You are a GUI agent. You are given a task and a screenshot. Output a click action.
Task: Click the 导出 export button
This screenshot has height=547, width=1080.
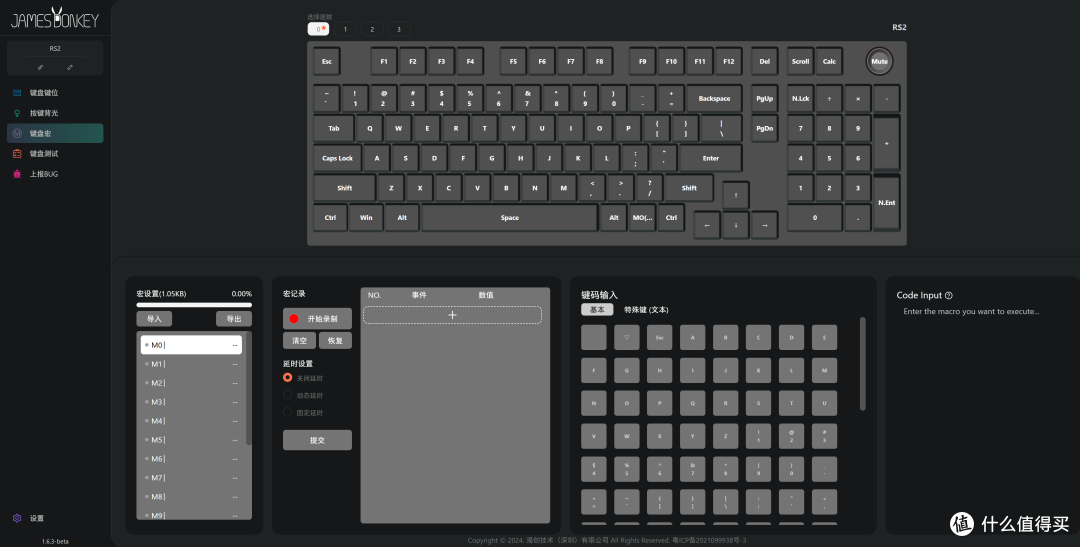(x=234, y=319)
